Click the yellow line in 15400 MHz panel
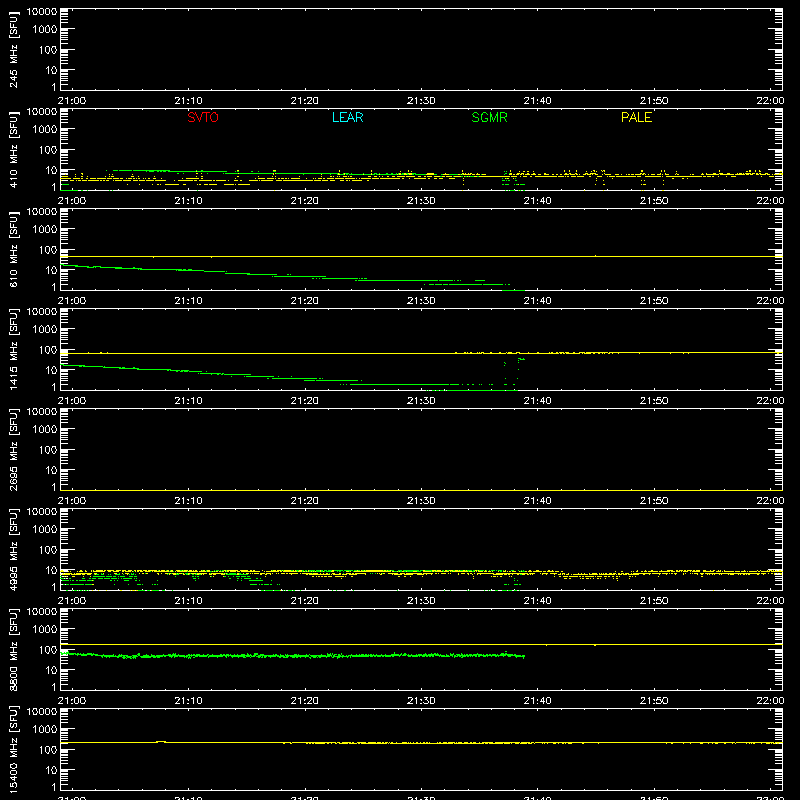 pos(421,743)
